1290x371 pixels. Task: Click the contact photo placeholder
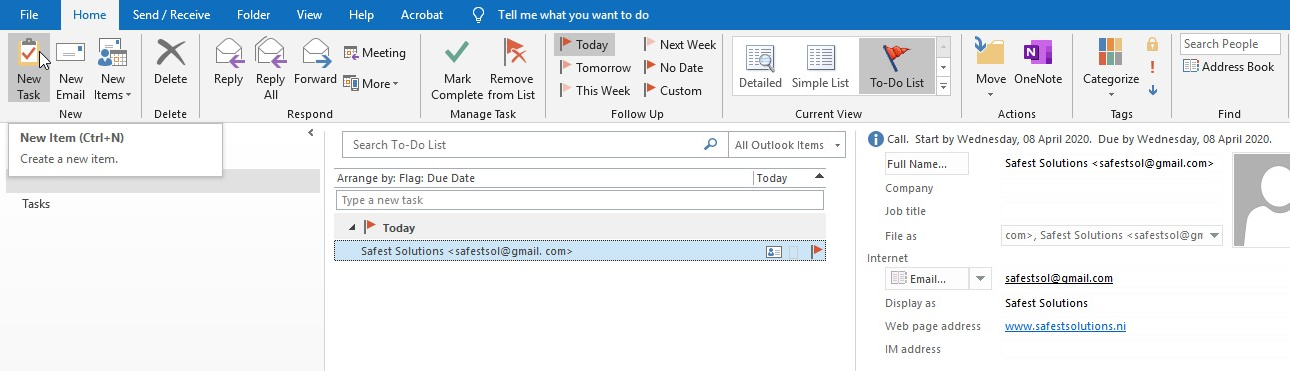tap(1262, 200)
